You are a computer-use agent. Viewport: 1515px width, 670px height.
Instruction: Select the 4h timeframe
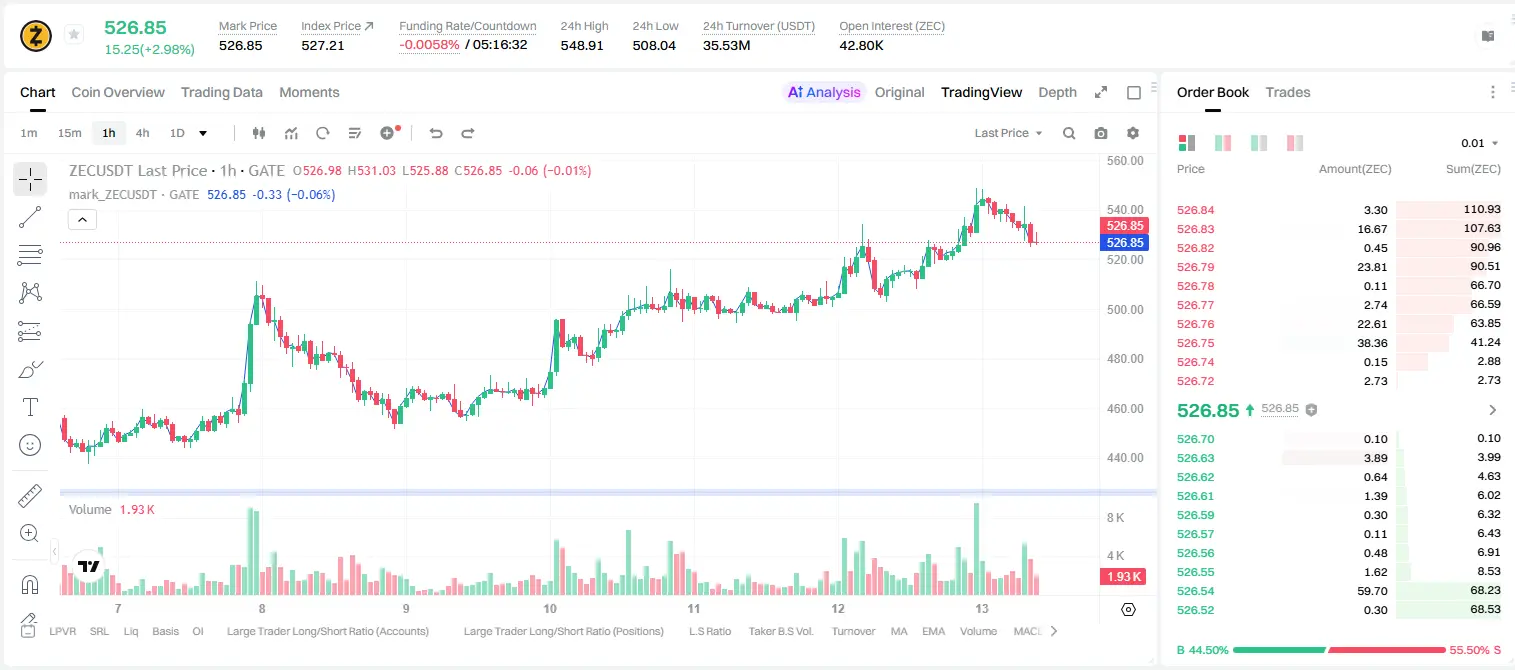point(142,133)
